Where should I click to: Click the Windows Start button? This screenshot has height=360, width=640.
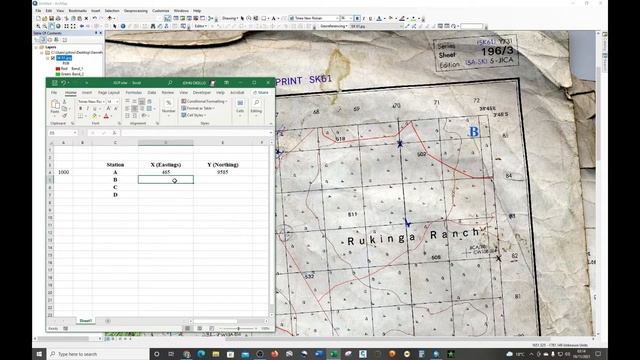(39, 354)
